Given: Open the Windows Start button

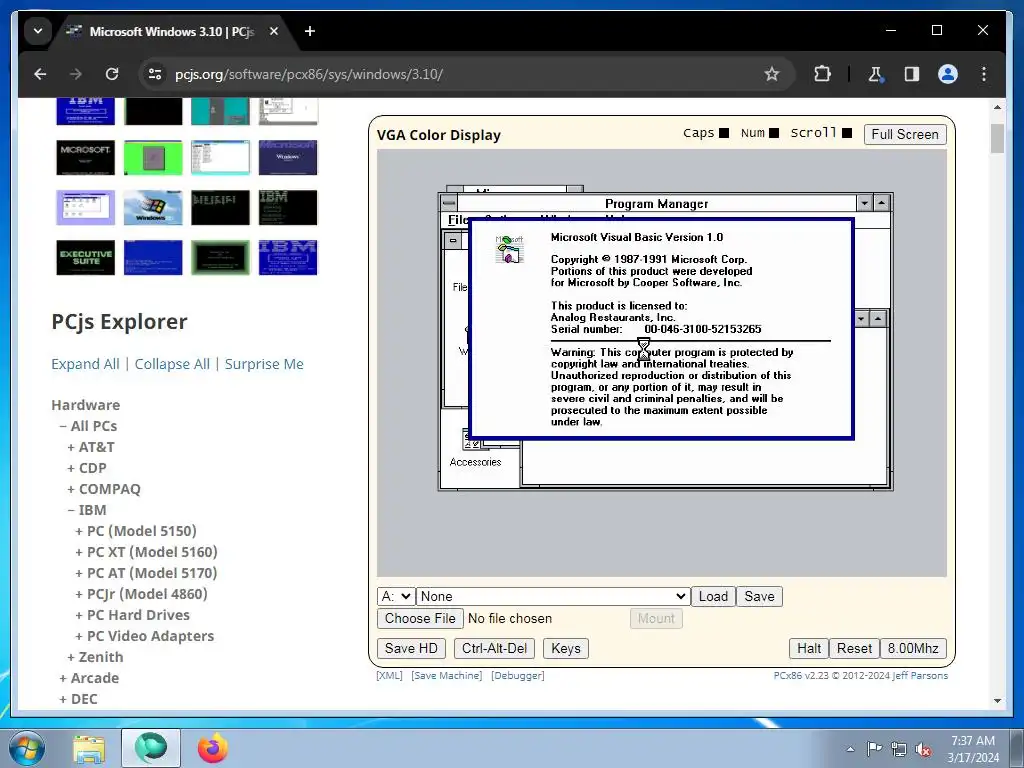Looking at the screenshot, I should 26,748.
